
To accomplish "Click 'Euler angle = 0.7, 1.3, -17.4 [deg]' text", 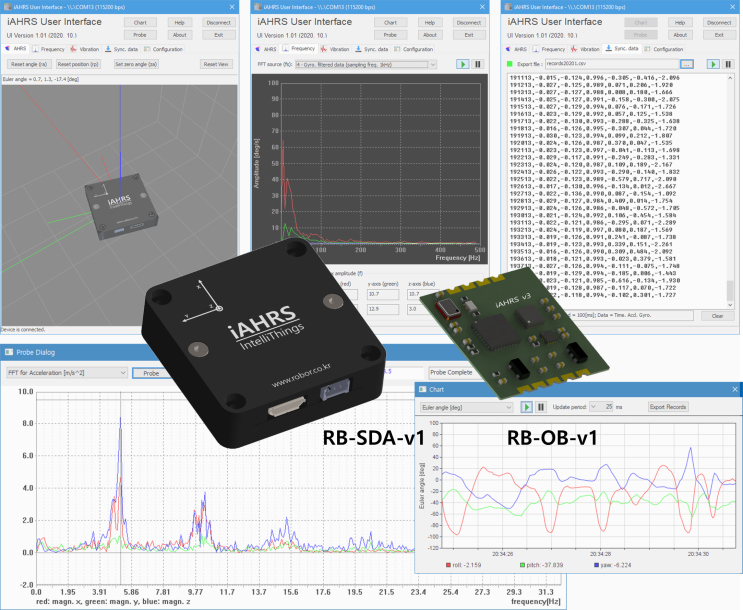I will click(x=41, y=79).
